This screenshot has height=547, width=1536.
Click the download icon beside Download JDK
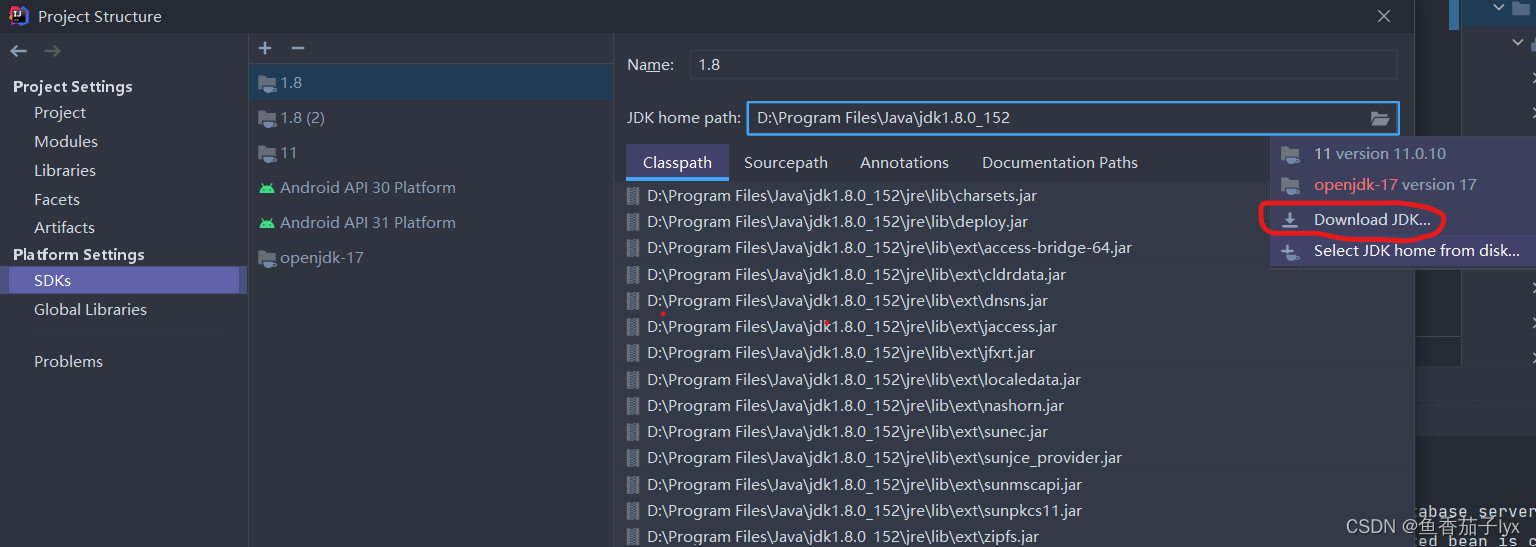tap(1290, 220)
